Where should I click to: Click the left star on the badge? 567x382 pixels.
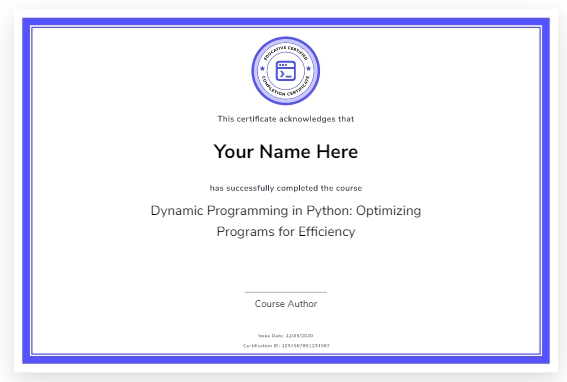[263, 68]
